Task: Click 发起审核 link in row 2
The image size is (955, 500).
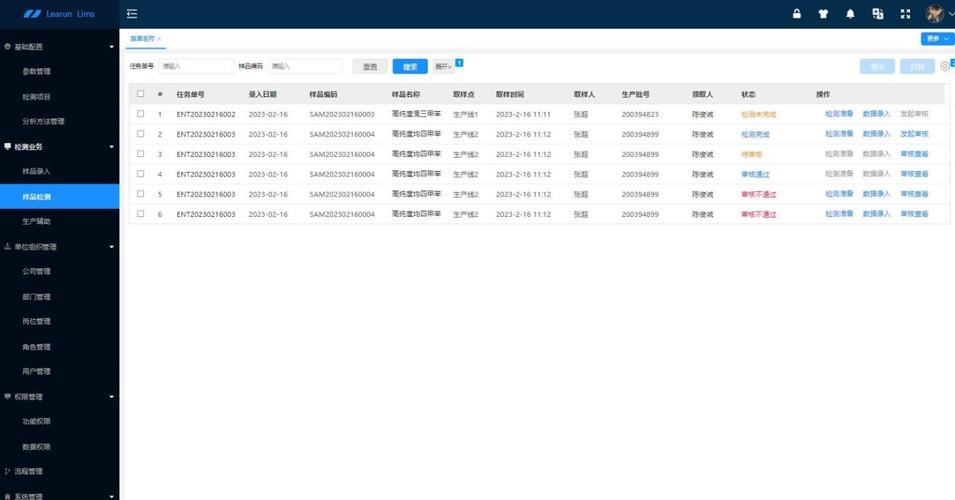Action: [914, 134]
